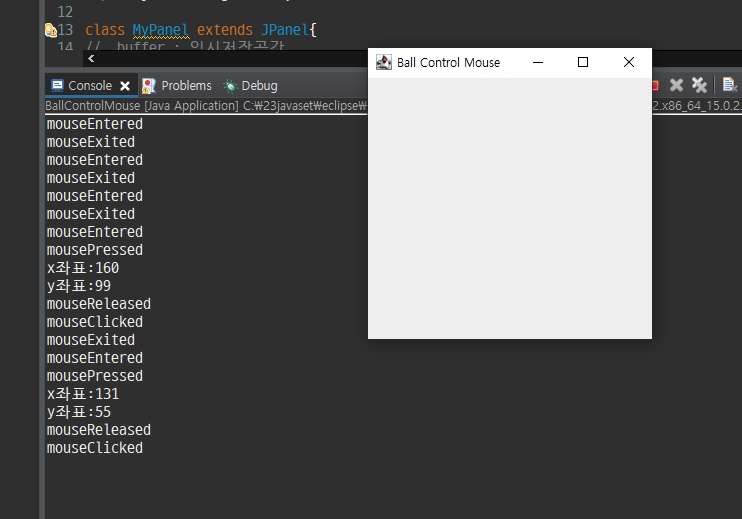Click line number 12 in the editor gutter
Screen dimensions: 742x519
(x=65, y=11)
